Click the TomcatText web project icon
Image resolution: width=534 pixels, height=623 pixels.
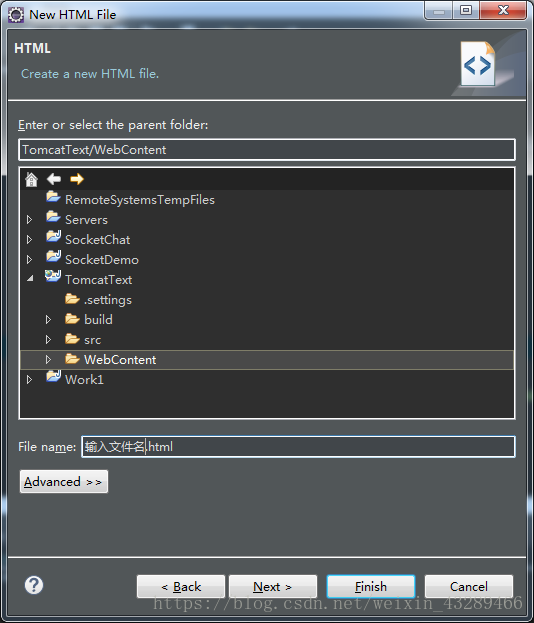(53, 276)
